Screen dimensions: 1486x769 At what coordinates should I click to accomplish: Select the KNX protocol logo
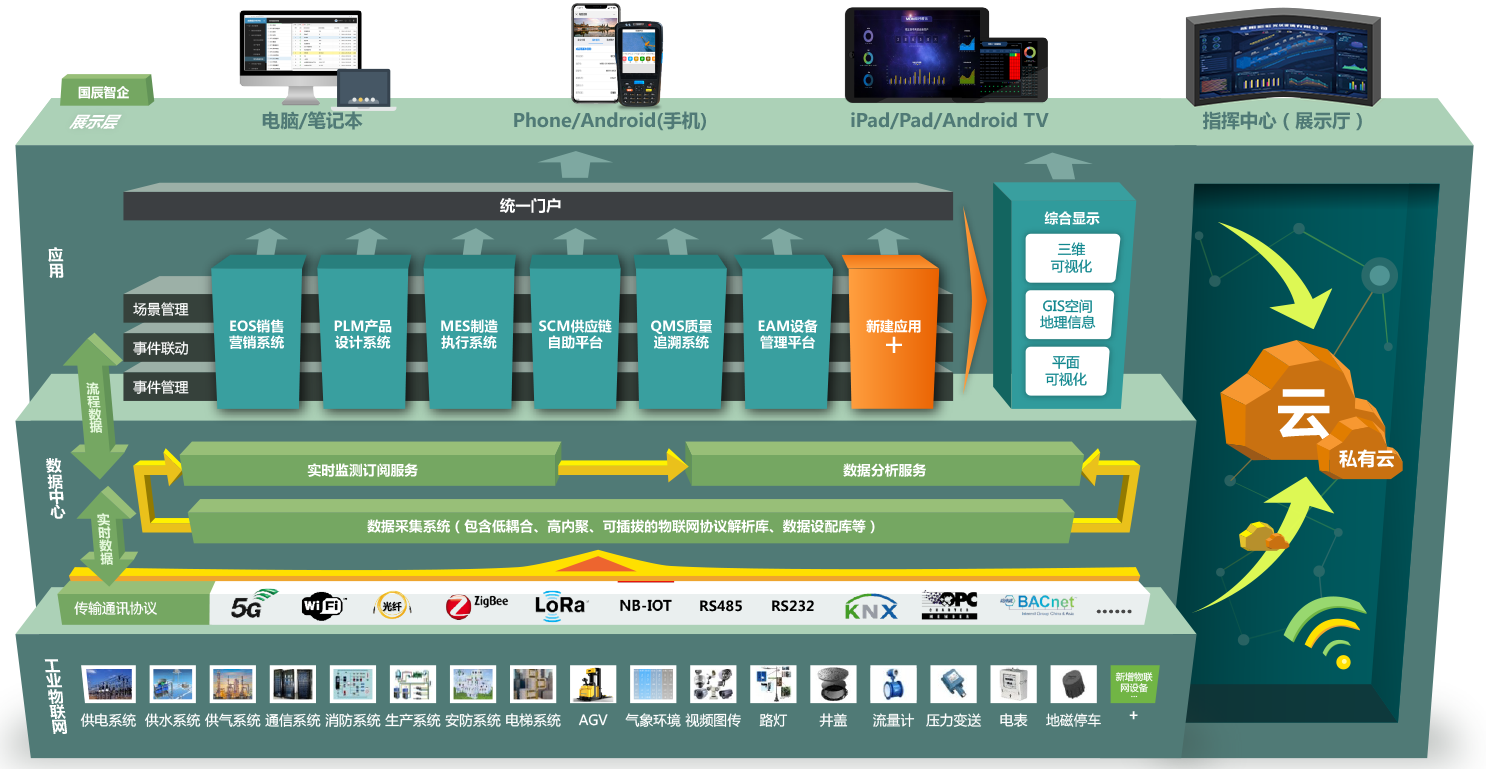[871, 607]
